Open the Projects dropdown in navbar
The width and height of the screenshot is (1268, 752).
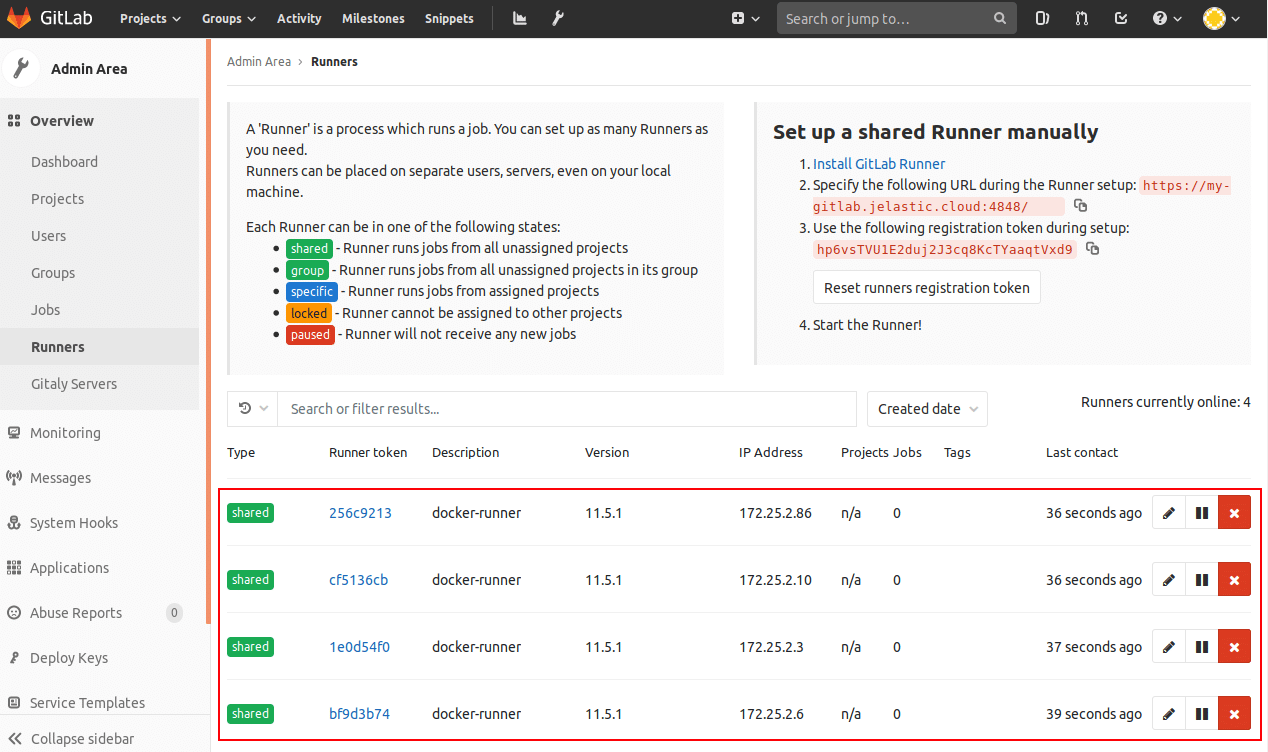pos(150,18)
